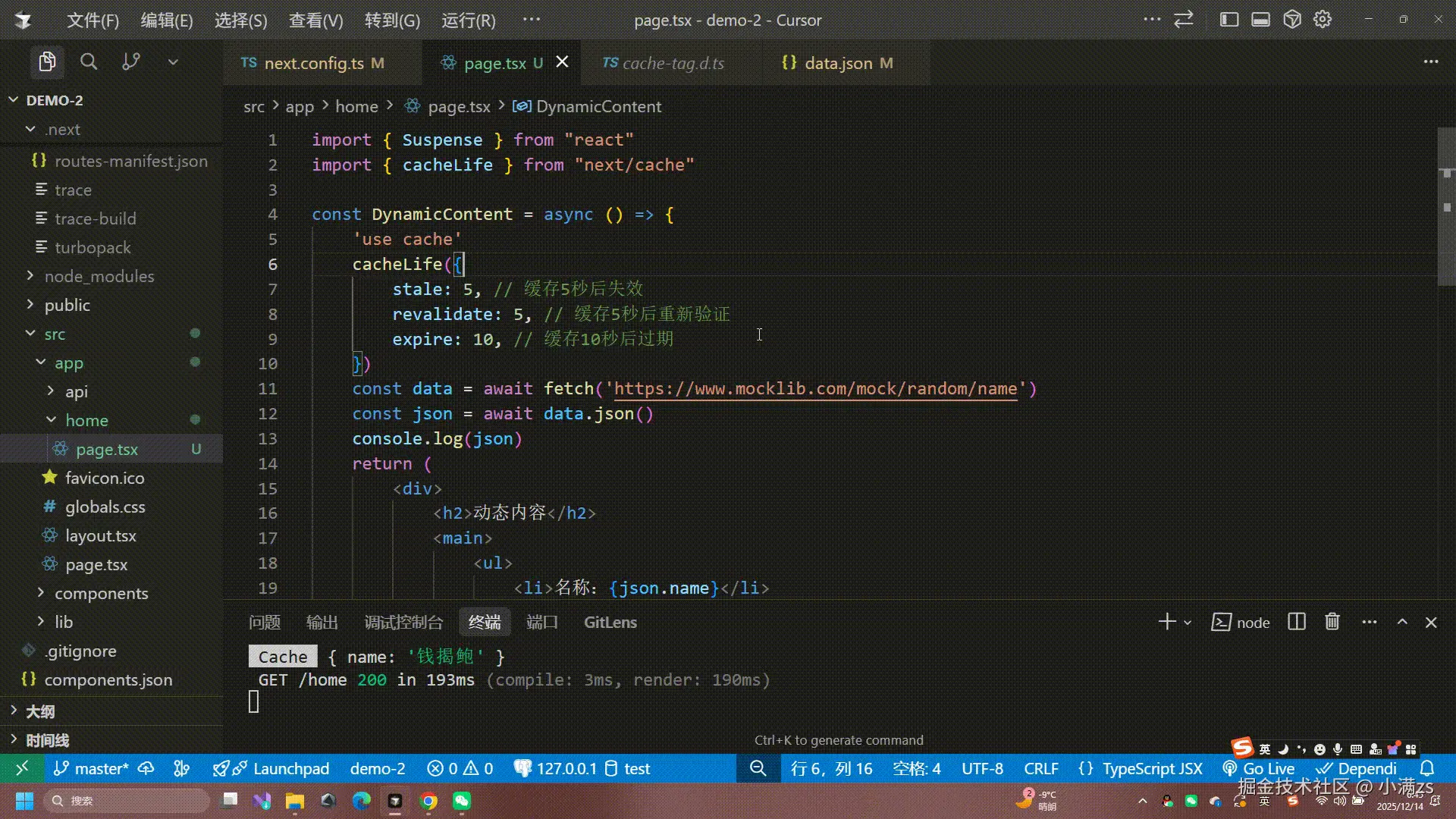Open the Explorer files view icon

click(47, 62)
